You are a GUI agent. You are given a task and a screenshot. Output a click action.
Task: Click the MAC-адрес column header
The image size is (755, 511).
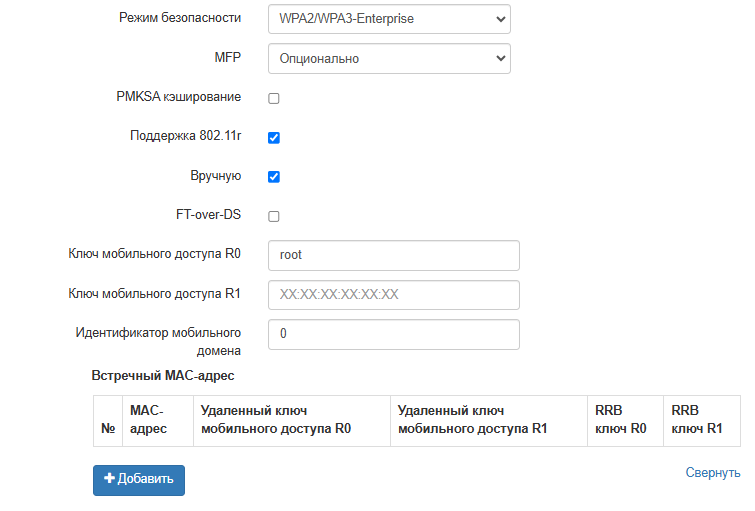coord(147,420)
